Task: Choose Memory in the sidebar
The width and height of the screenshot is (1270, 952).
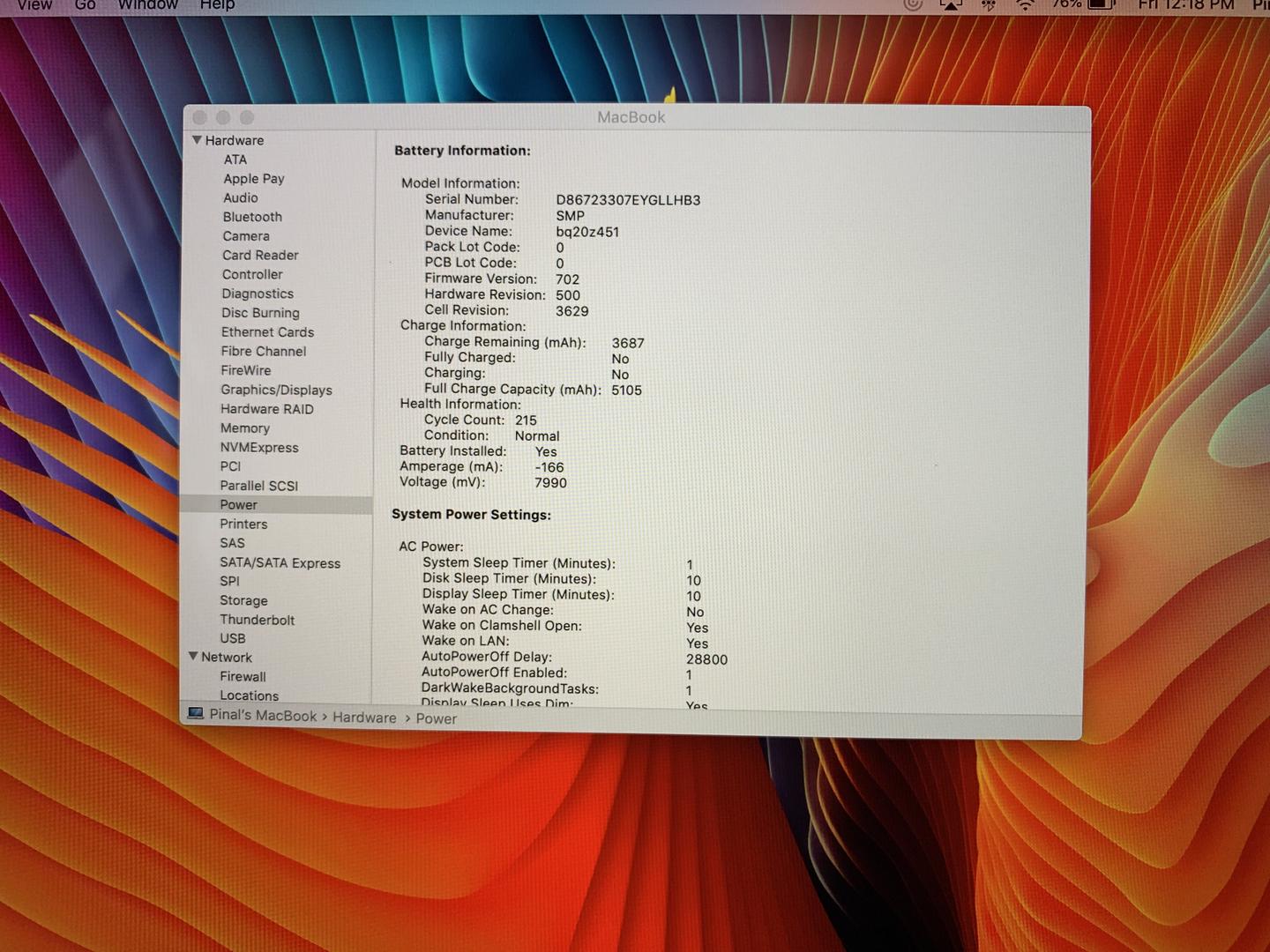Action: [245, 428]
